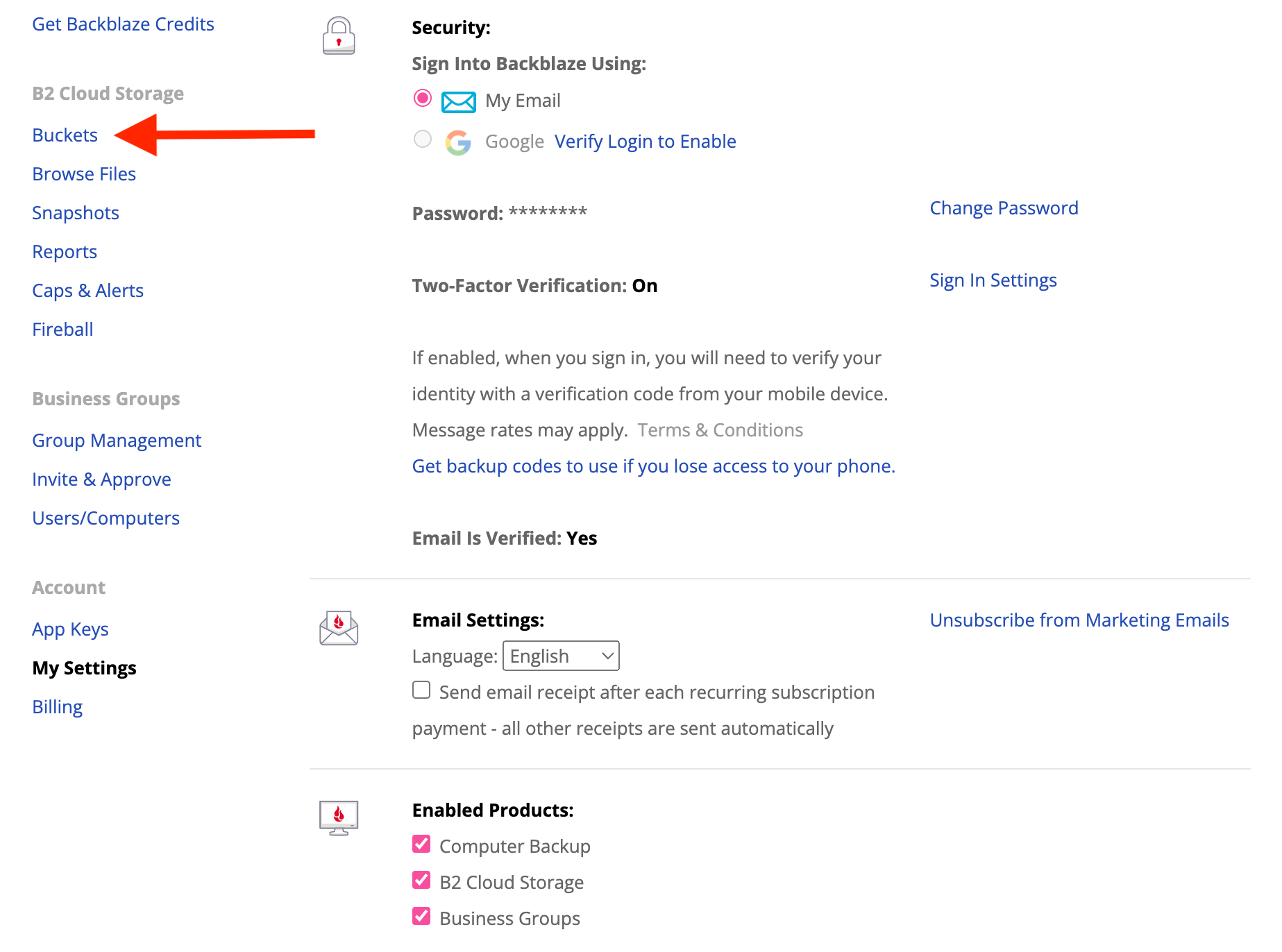Click the 'Email Settings:' heading
The width and height of the screenshot is (1282, 952).
point(478,620)
